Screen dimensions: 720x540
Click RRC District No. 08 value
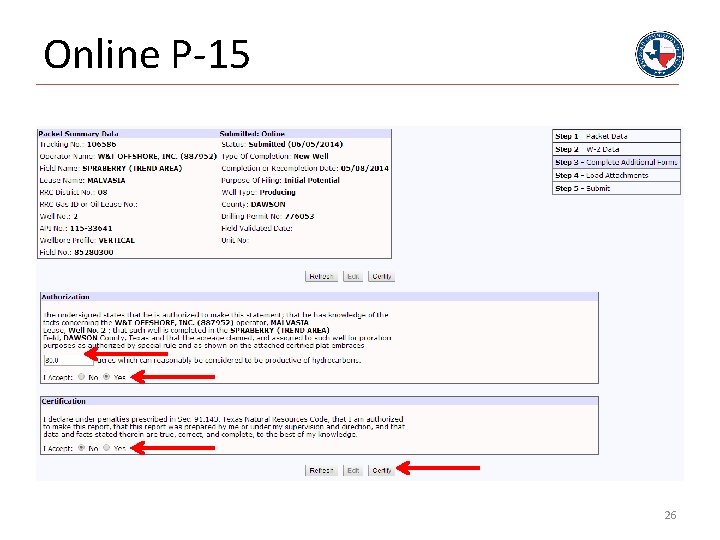click(102, 192)
